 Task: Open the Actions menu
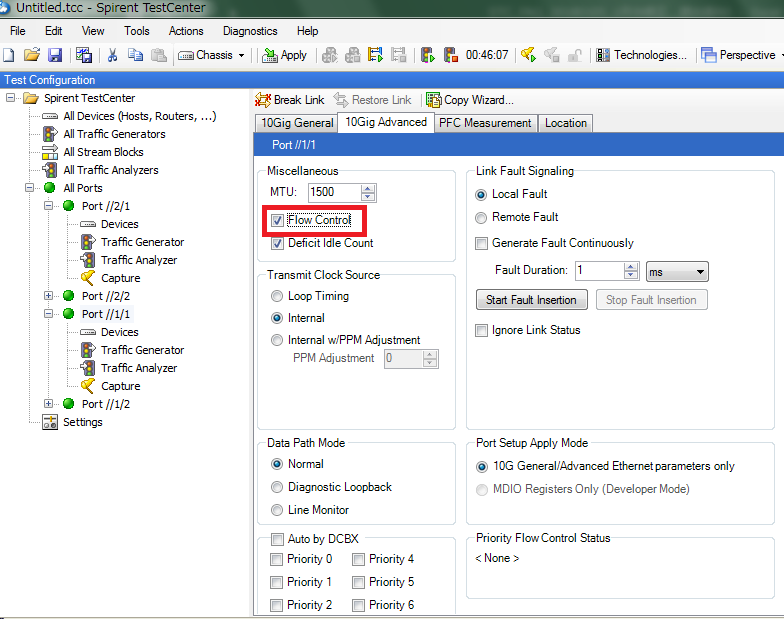186,31
